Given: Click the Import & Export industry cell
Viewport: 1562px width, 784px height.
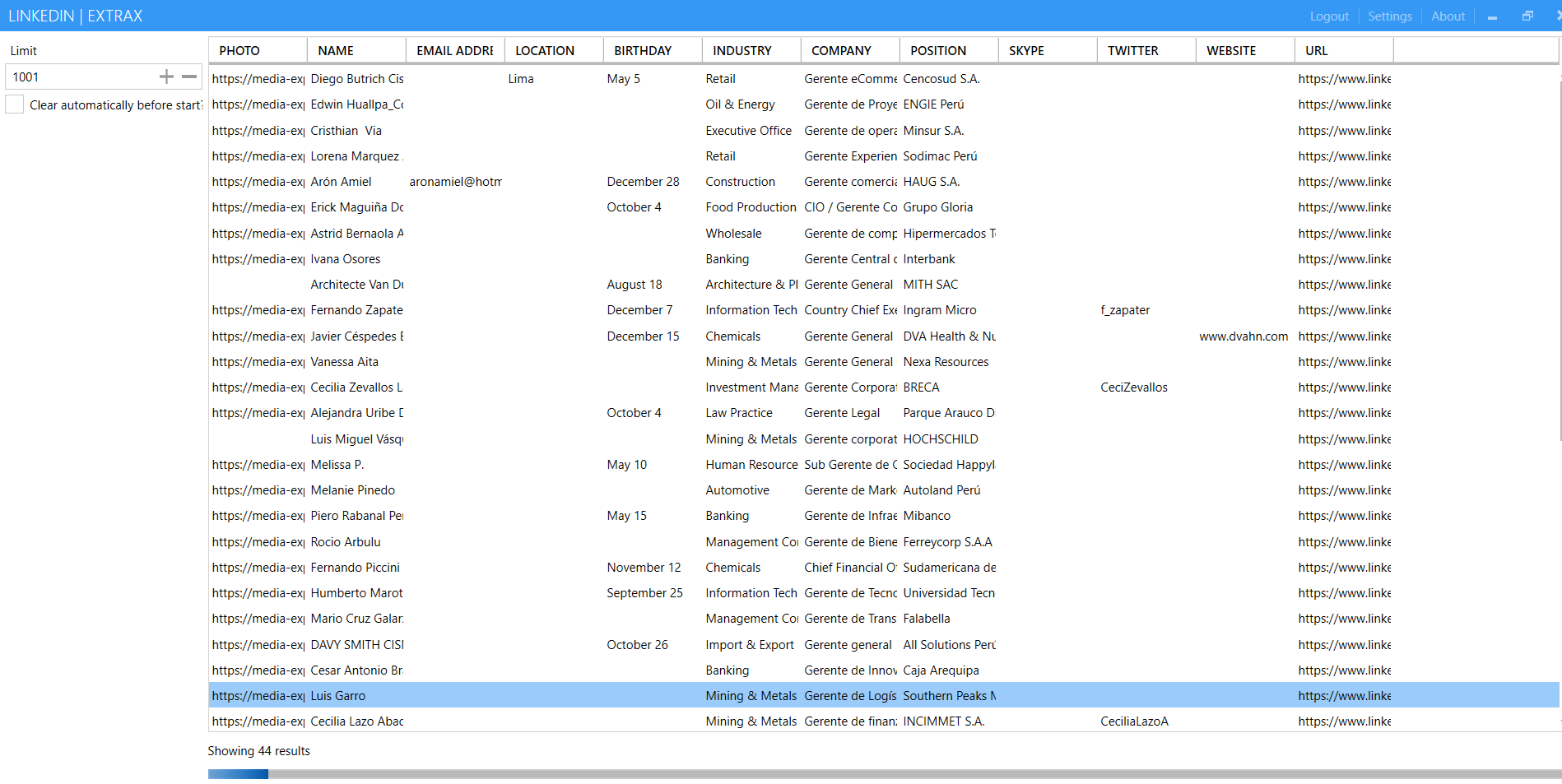Looking at the screenshot, I should pos(751,645).
